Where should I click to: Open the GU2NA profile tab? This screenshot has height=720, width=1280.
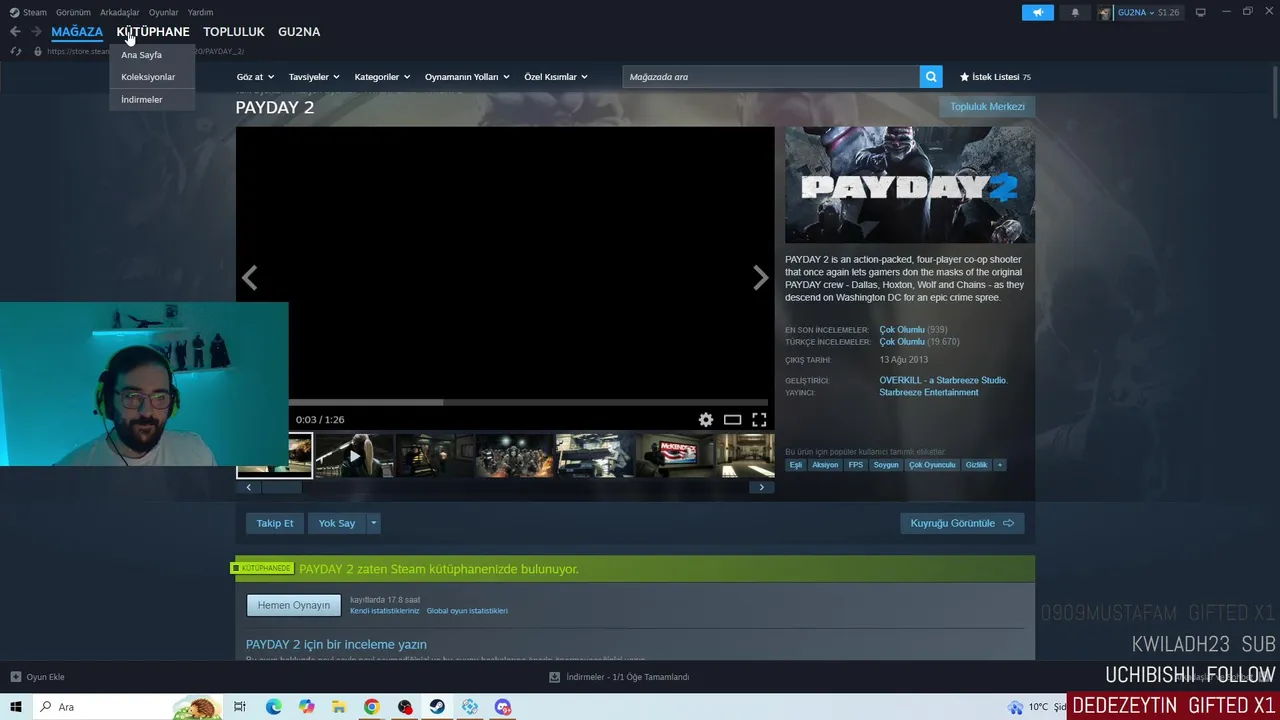pyautogui.click(x=299, y=32)
